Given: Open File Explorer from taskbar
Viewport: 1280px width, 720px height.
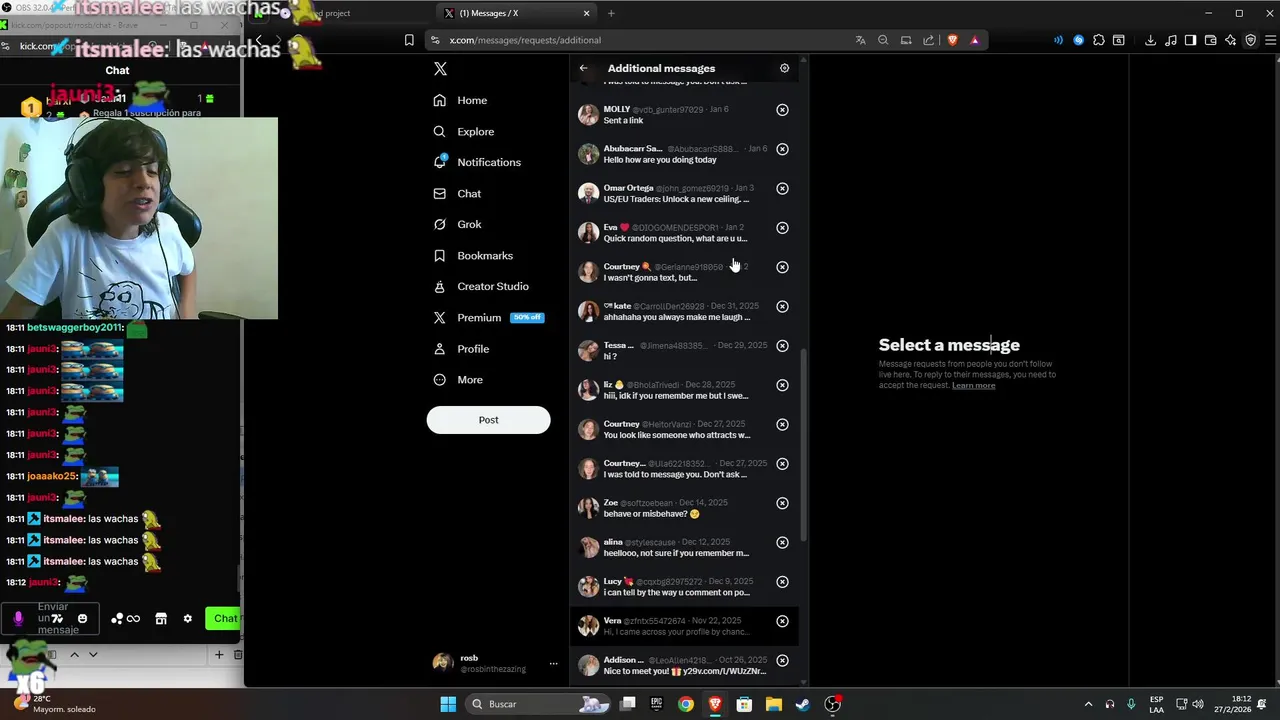Looking at the screenshot, I should 773,704.
